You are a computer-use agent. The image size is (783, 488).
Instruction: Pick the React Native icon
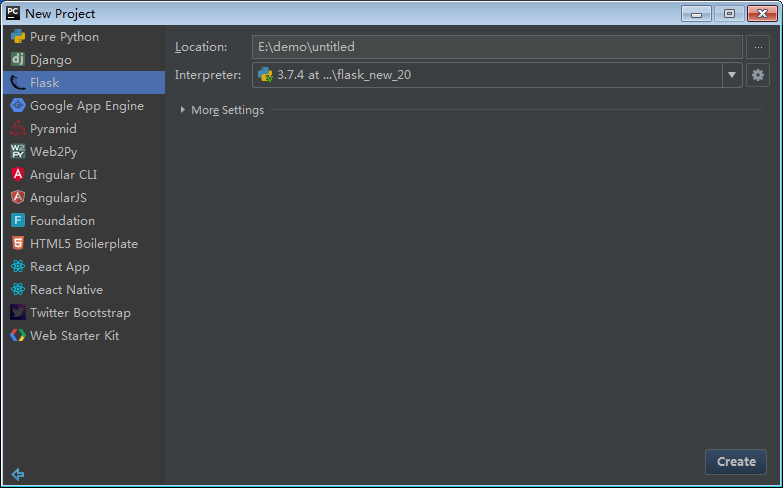pos(18,289)
